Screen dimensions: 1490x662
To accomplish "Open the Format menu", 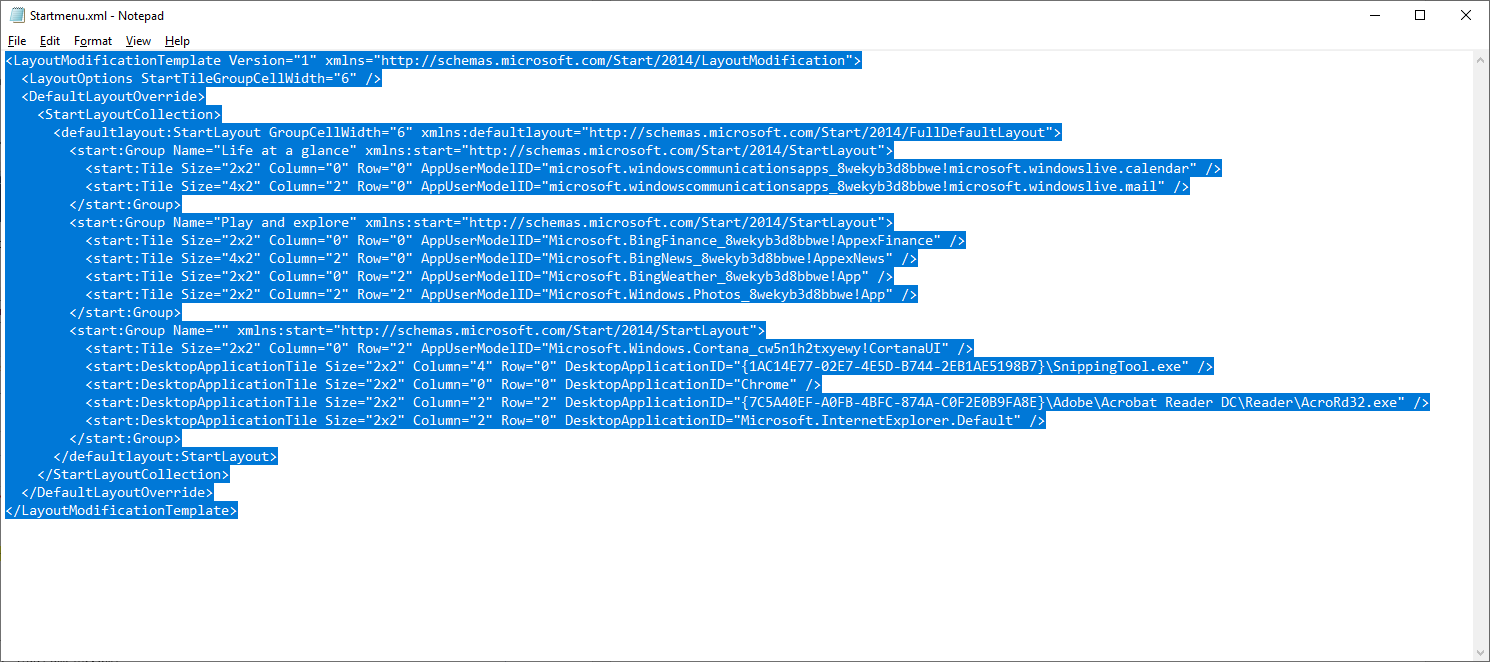I will coord(93,41).
